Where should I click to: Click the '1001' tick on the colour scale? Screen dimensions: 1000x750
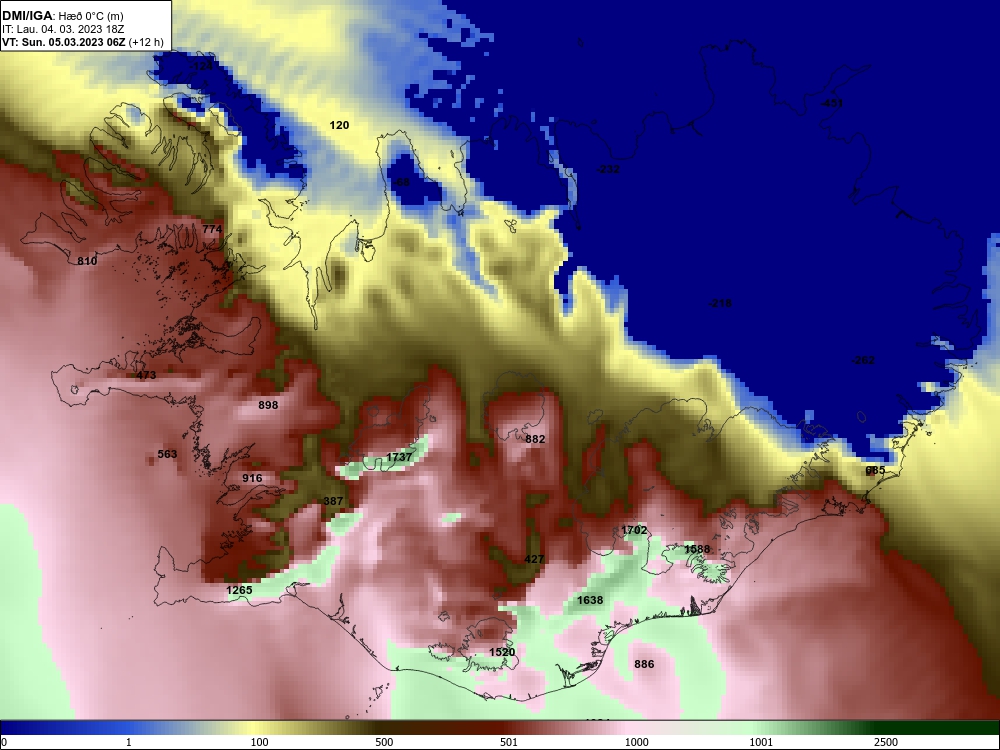pos(761,742)
